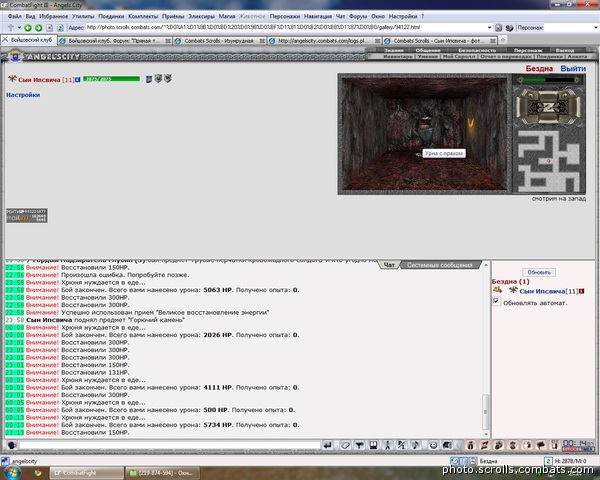The width and height of the screenshot is (600, 480).
Task: Click the mail.ru counter banner
Action: pos(27,216)
